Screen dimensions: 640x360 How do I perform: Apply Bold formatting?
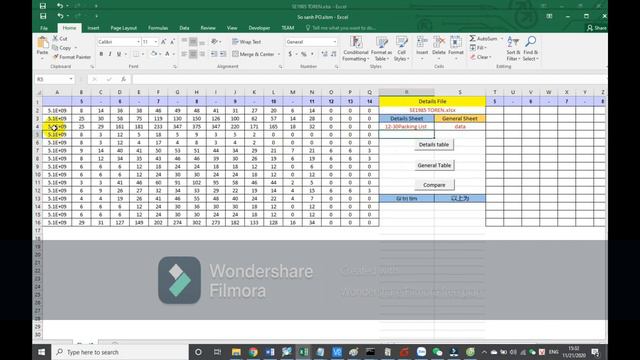pos(101,54)
